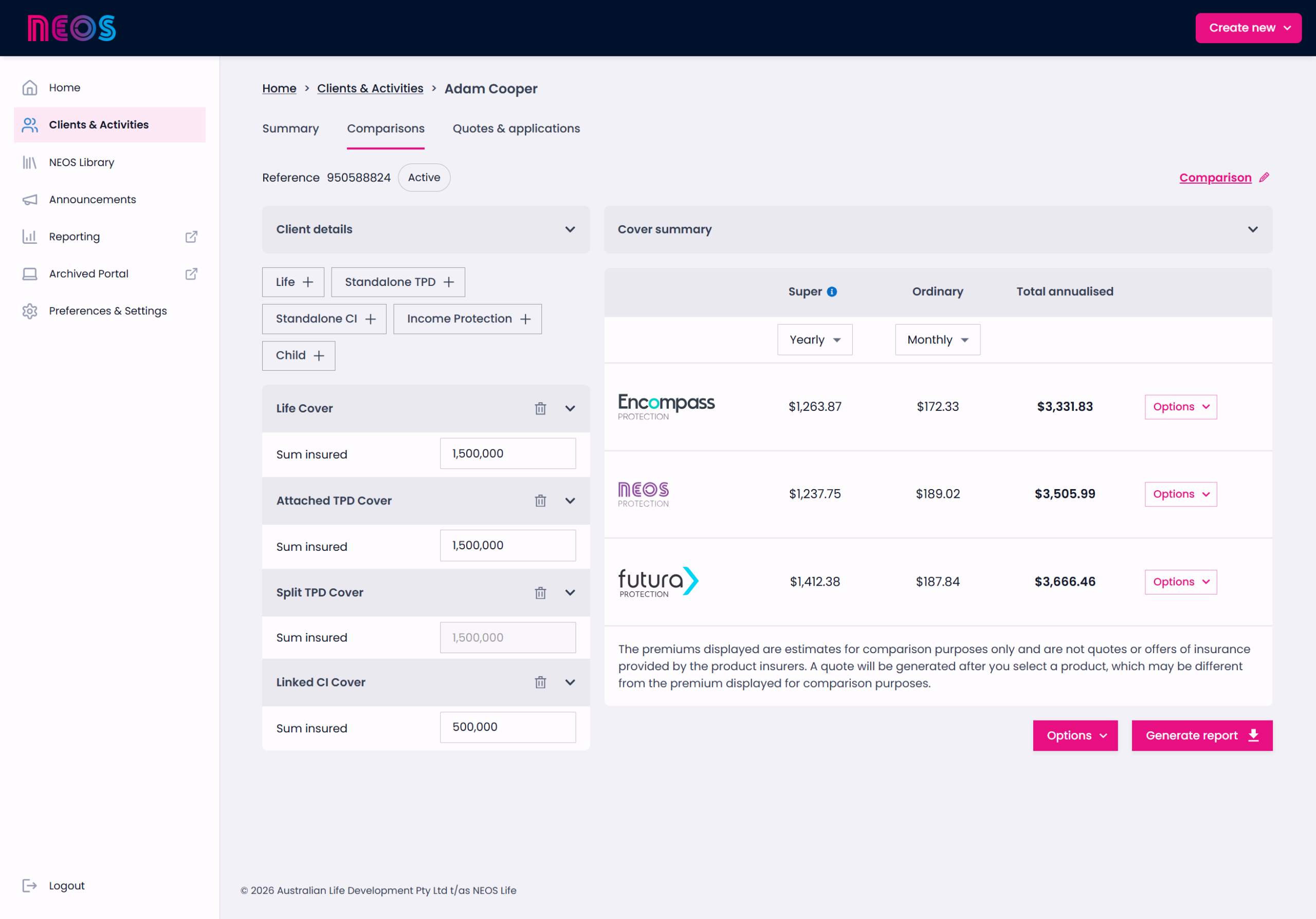Screen dimensions: 1316x919
Task: Open the Quotes & applications tab
Action: 517,129
